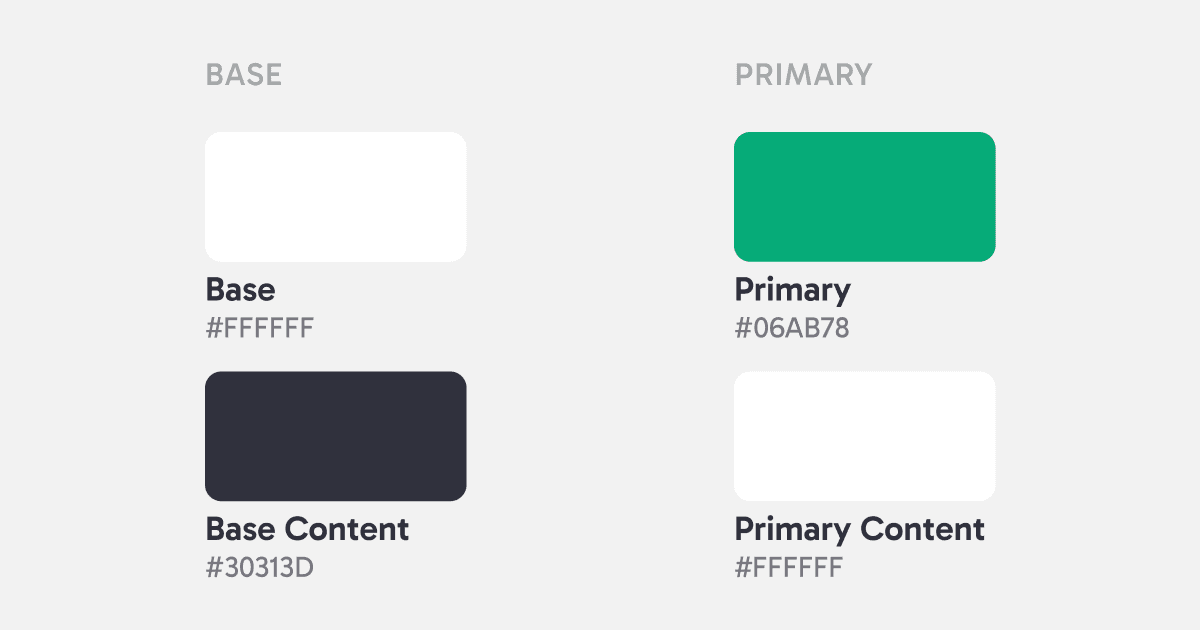Click the bold "Primary" swatch label
The height and width of the screenshot is (630, 1200).
792,290
